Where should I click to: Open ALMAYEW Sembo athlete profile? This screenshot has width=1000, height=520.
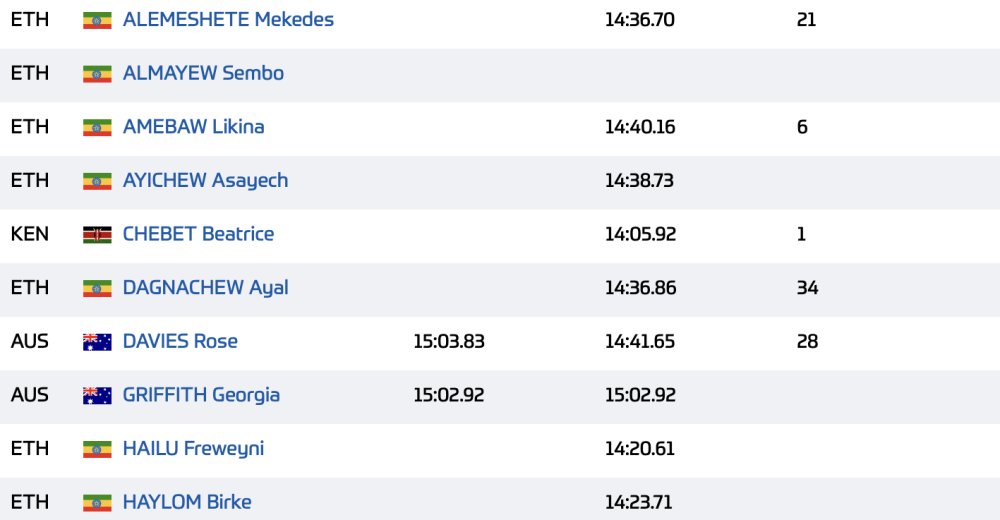point(203,73)
